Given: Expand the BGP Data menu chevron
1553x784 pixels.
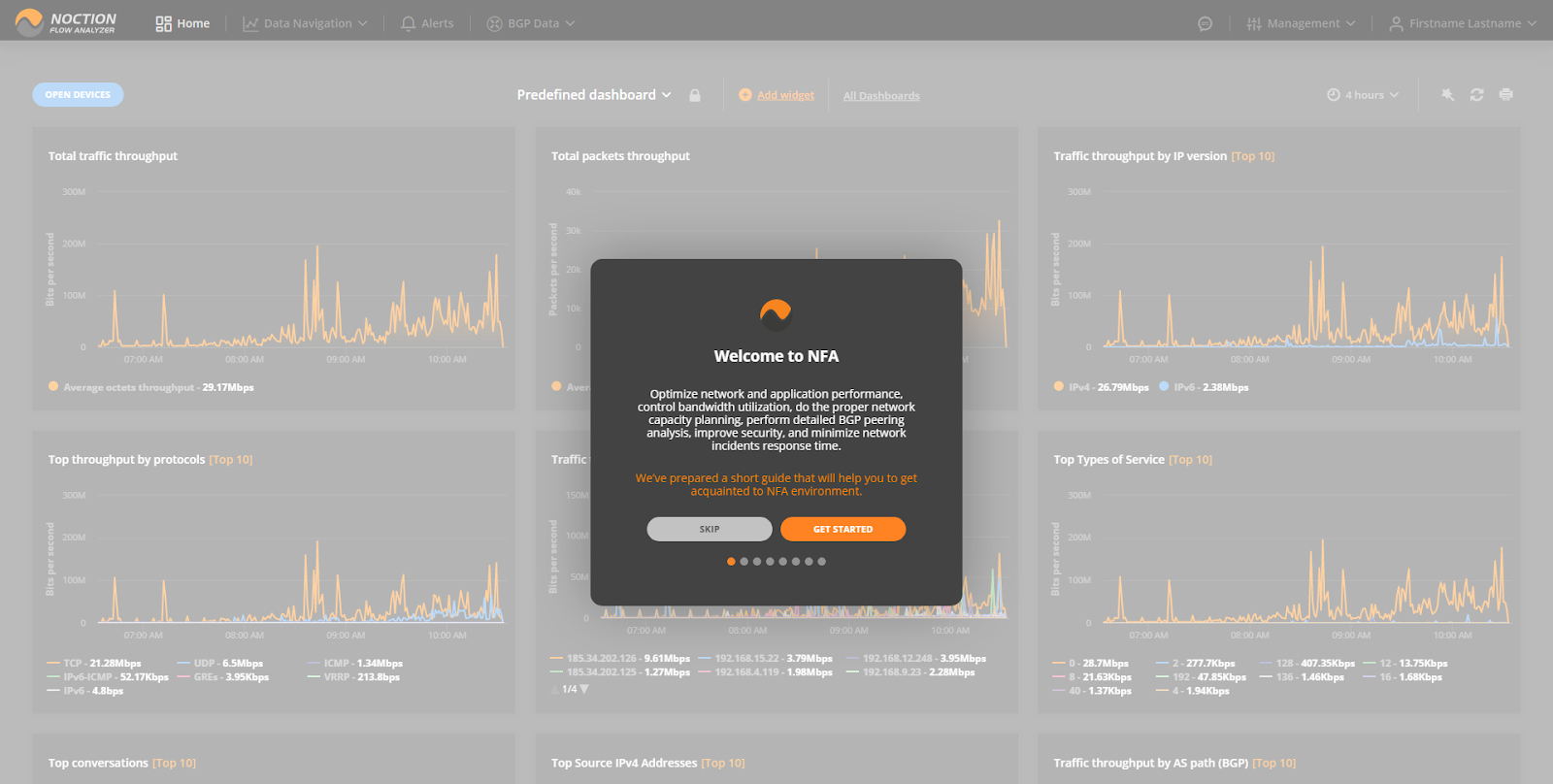Looking at the screenshot, I should (570, 23).
